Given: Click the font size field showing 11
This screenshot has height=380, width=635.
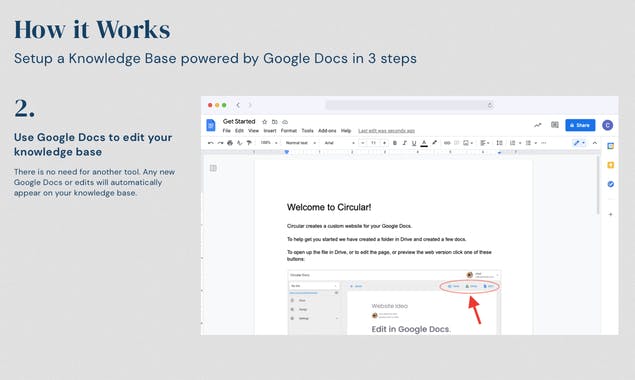Looking at the screenshot, I should point(373,143).
